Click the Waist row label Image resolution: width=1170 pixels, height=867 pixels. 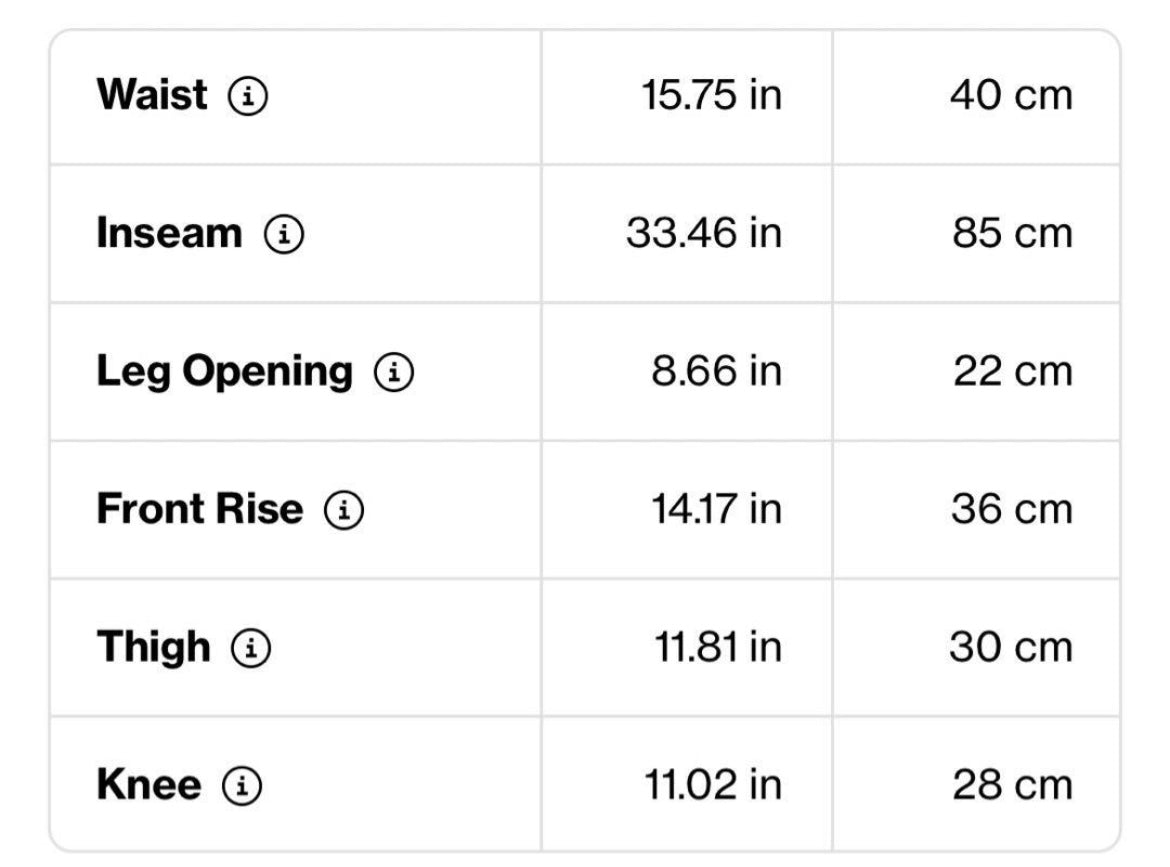(152, 96)
